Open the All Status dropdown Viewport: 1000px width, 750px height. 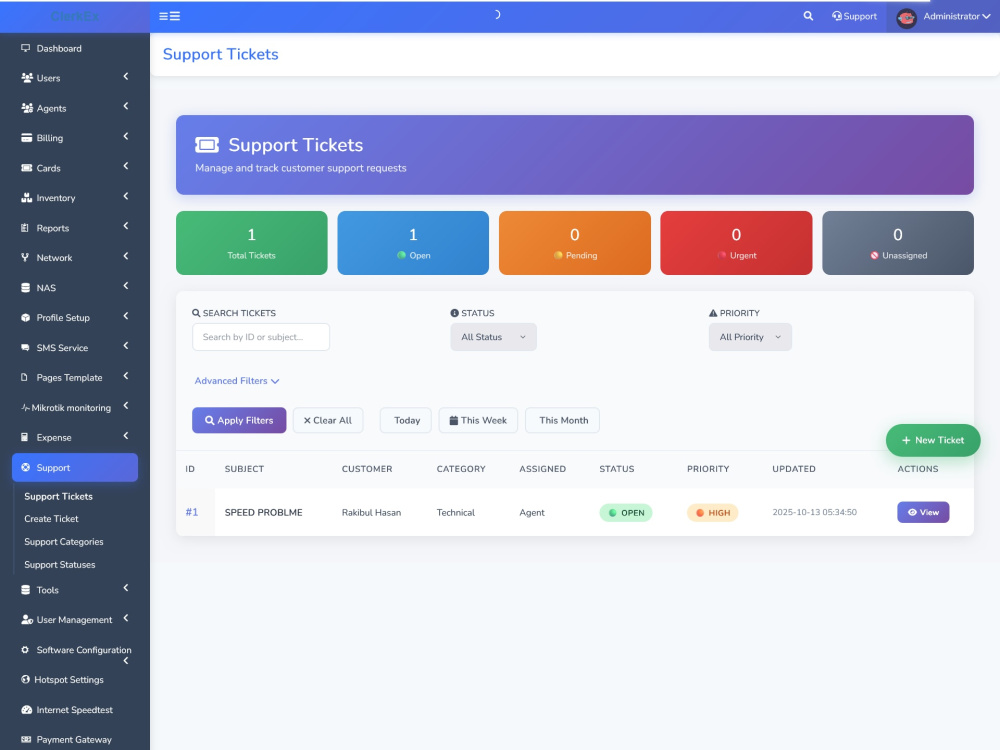tap(493, 337)
